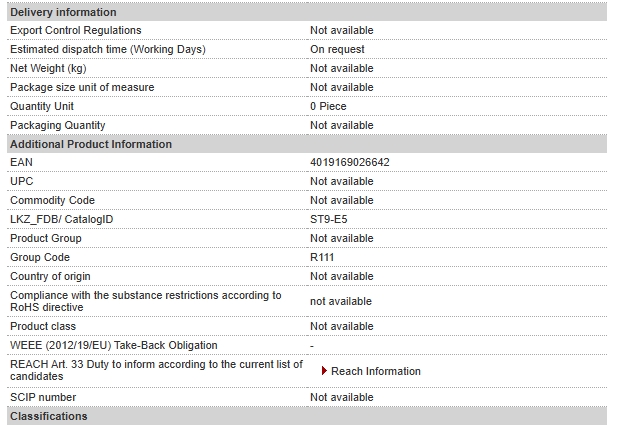Select the EAN number 4019169026642

350,162
